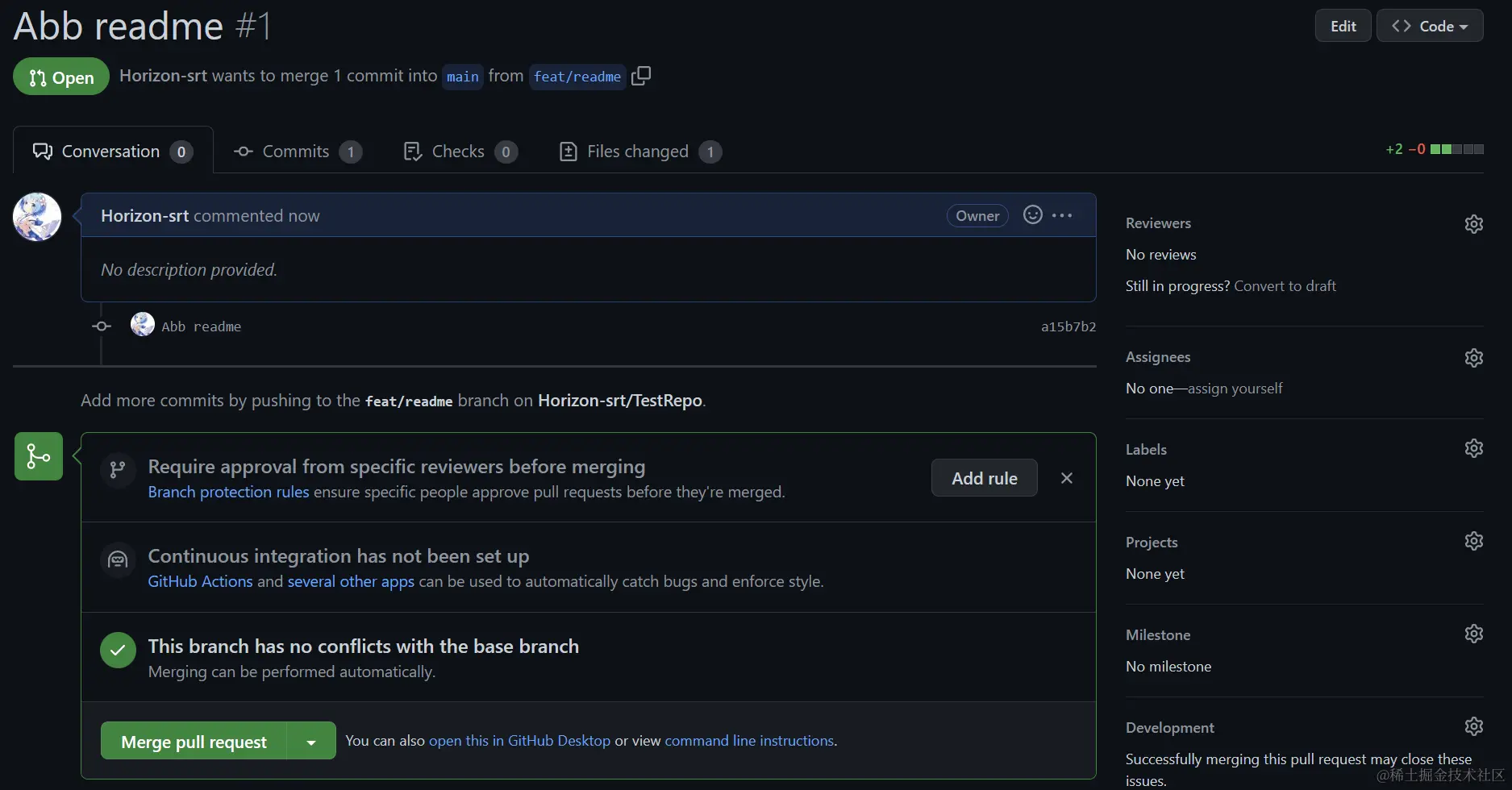Copy the feat/readme branch name icon

(x=641, y=76)
